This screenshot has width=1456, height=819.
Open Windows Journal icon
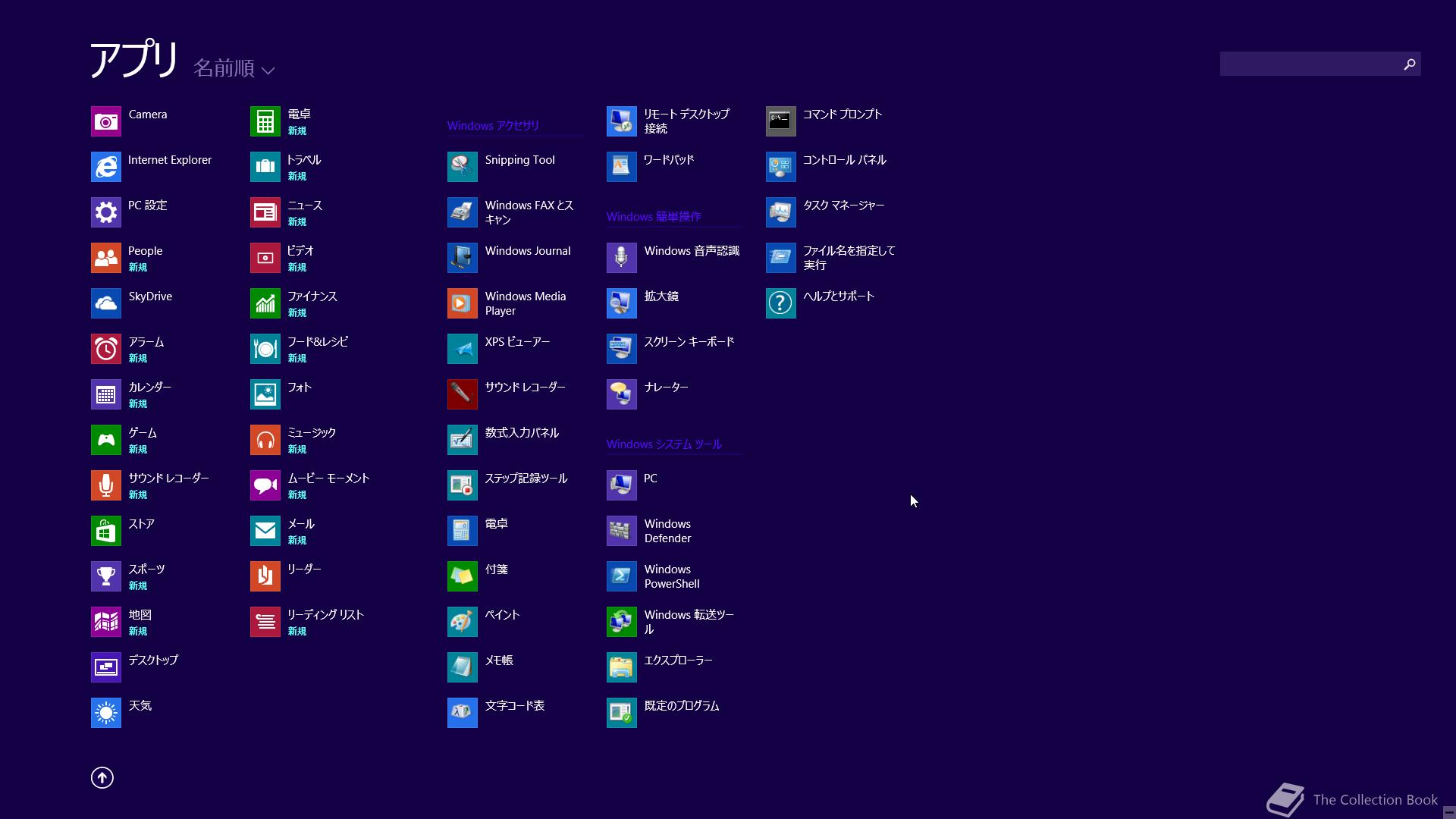(463, 258)
